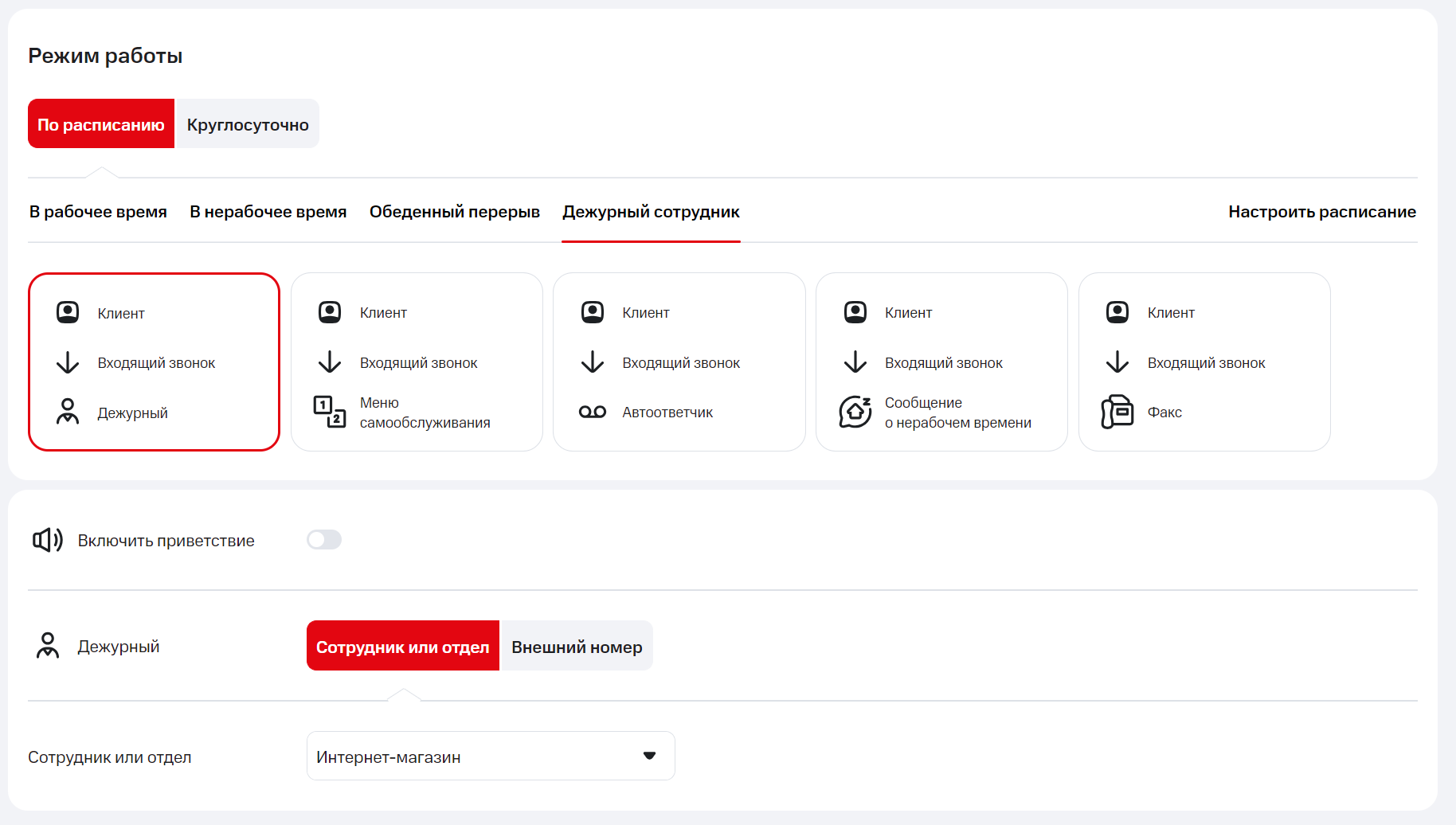Click the greeting speaker icon
Viewport: 1456px width, 825px height.
click(x=47, y=540)
